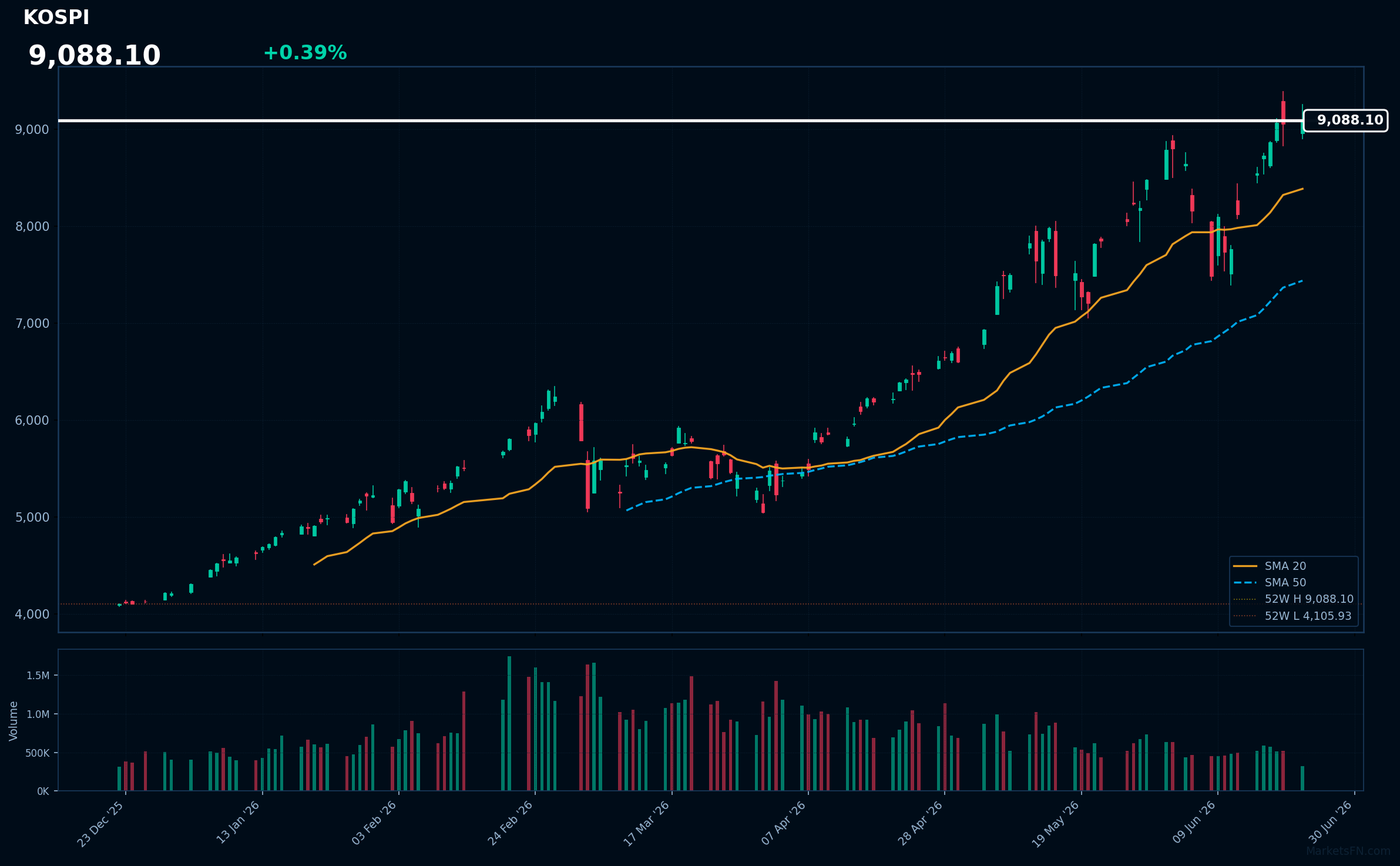Click the 09 Jun '26 date label
This screenshot has width=1400, height=866.
1194,823
